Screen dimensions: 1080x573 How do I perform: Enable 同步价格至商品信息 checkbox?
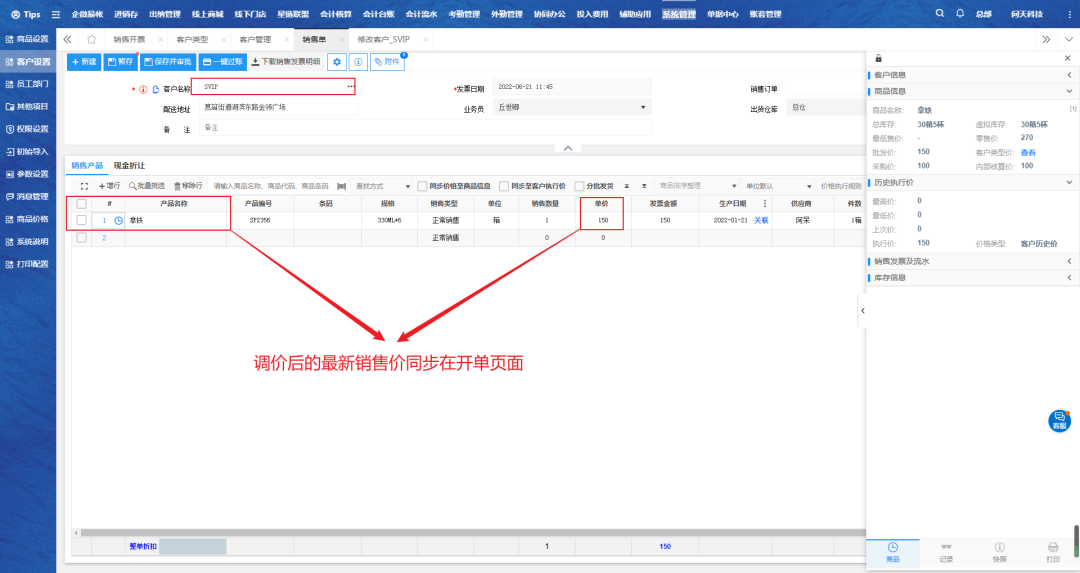[x=423, y=186]
